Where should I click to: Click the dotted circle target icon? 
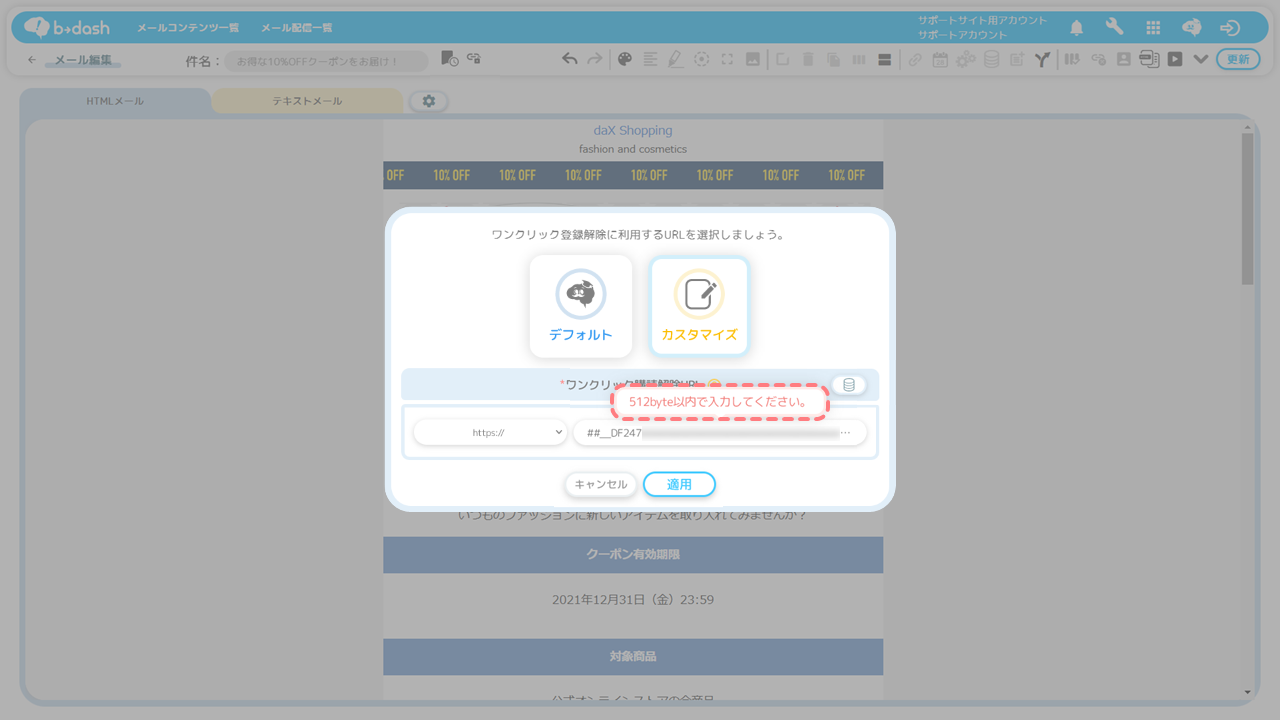point(702,60)
